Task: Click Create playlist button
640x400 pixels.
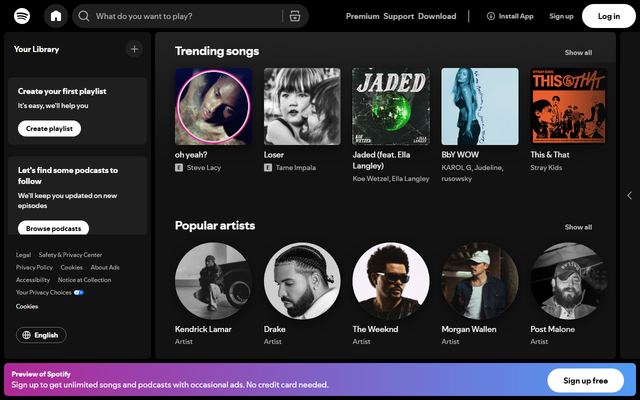Action: 49,129
